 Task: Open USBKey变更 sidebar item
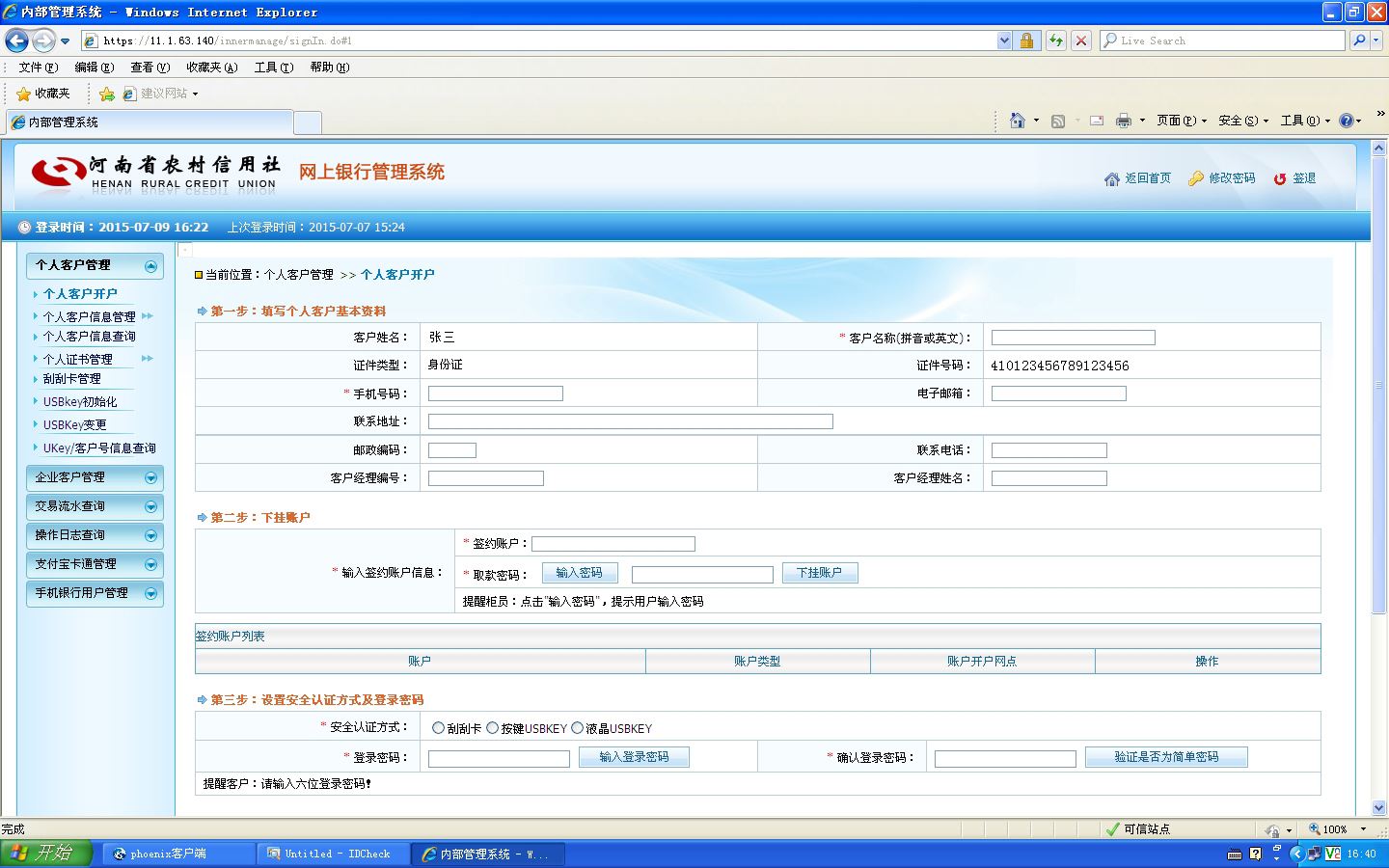click(75, 425)
